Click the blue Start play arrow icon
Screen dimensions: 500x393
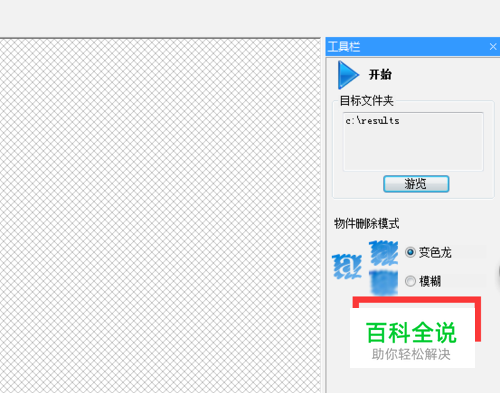pos(348,75)
